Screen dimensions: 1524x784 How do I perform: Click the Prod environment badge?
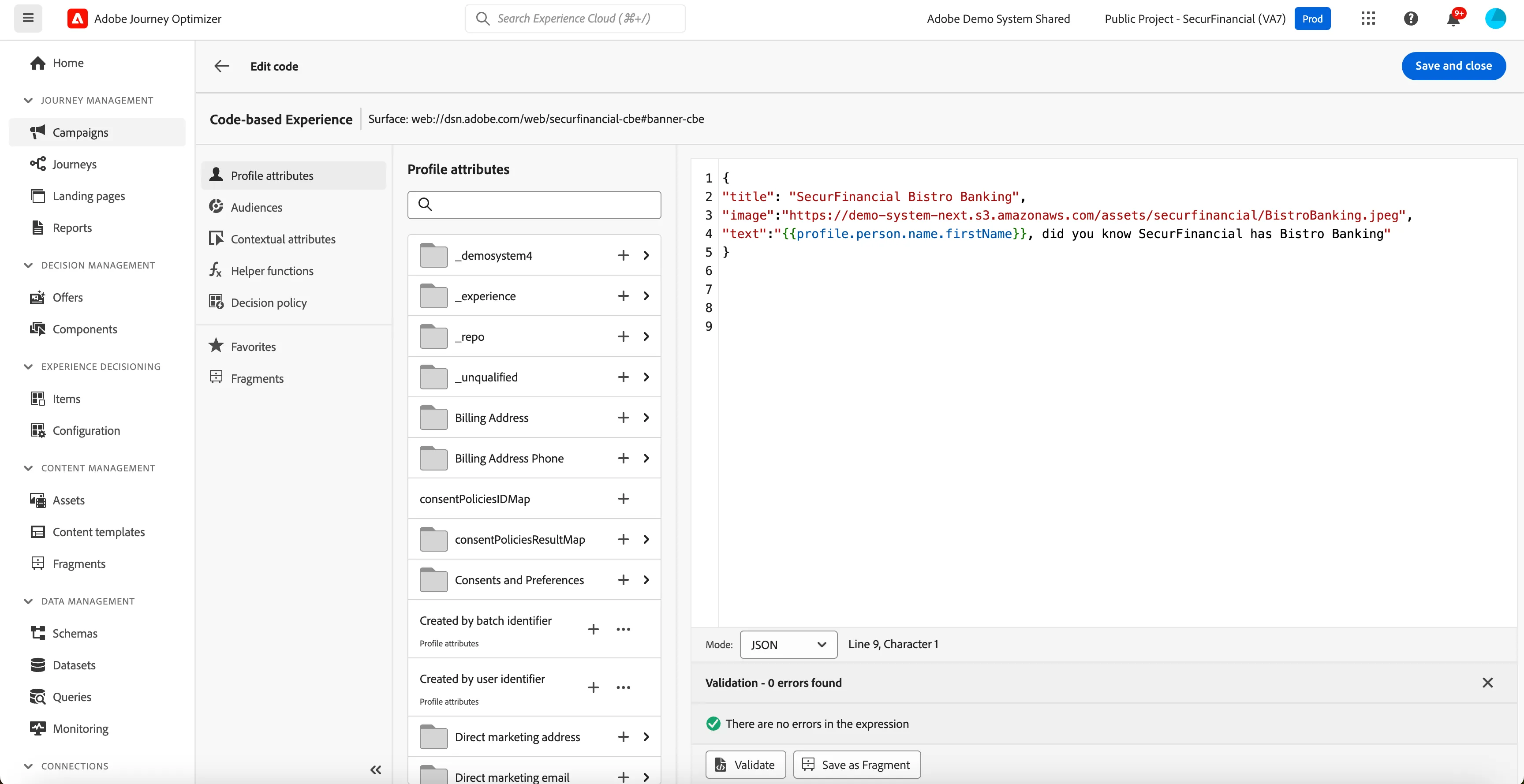pos(1311,19)
